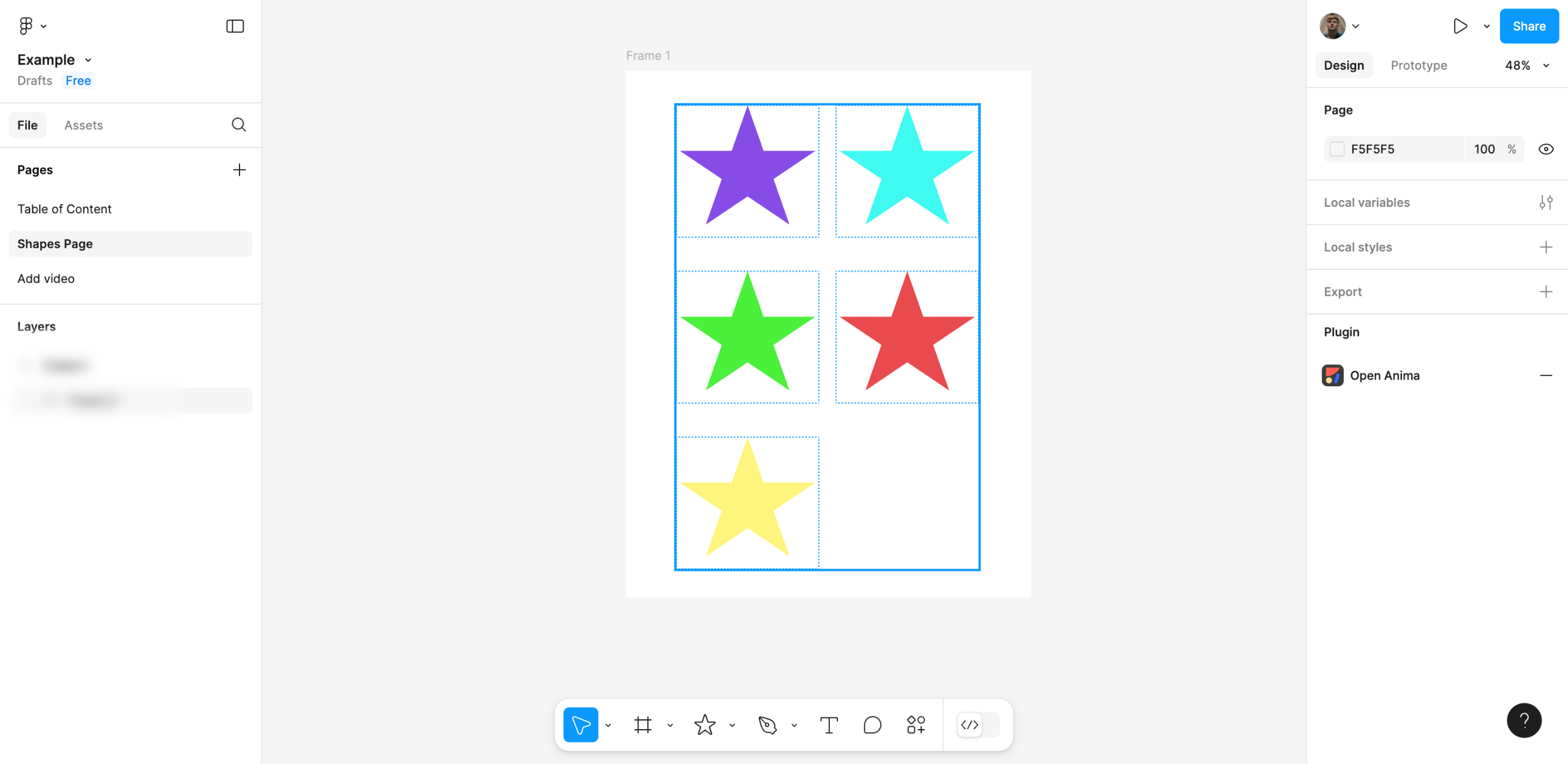Viewport: 1568px width, 764px height.
Task: Select the Design tab
Action: (x=1344, y=66)
